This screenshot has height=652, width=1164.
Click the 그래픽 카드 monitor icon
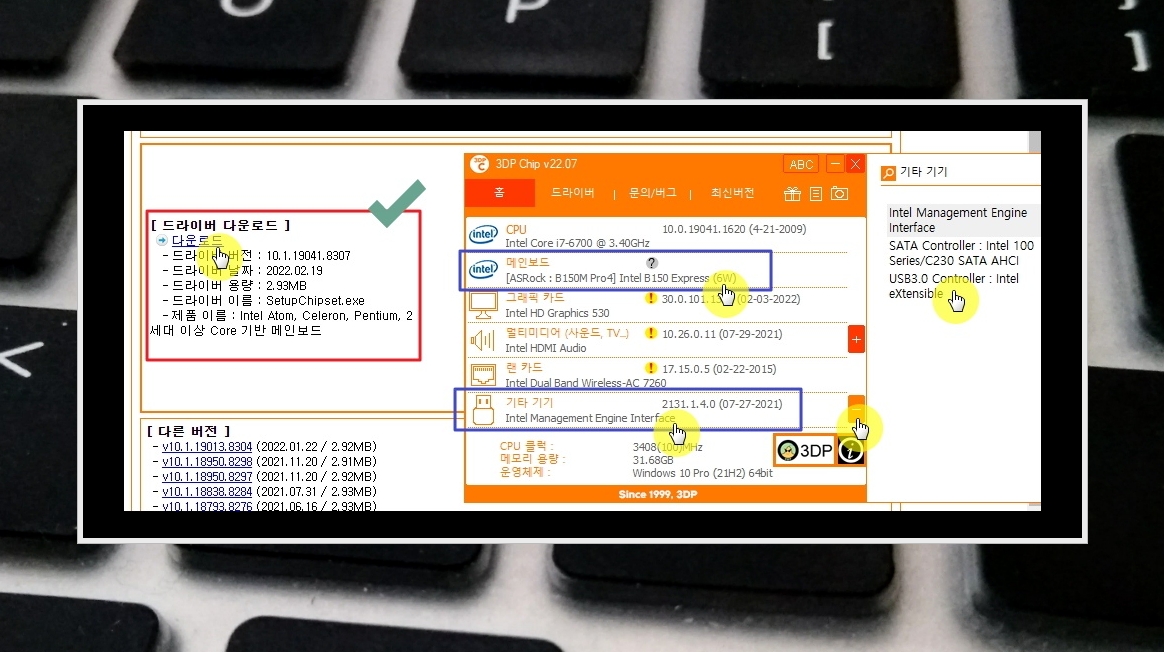(483, 304)
